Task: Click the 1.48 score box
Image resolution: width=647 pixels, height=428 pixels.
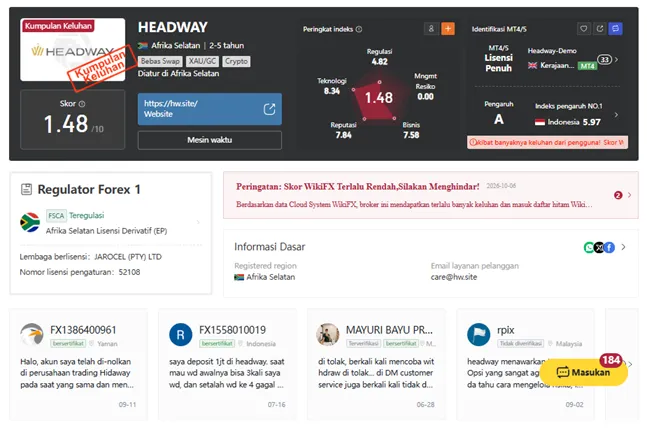Action: click(x=73, y=119)
